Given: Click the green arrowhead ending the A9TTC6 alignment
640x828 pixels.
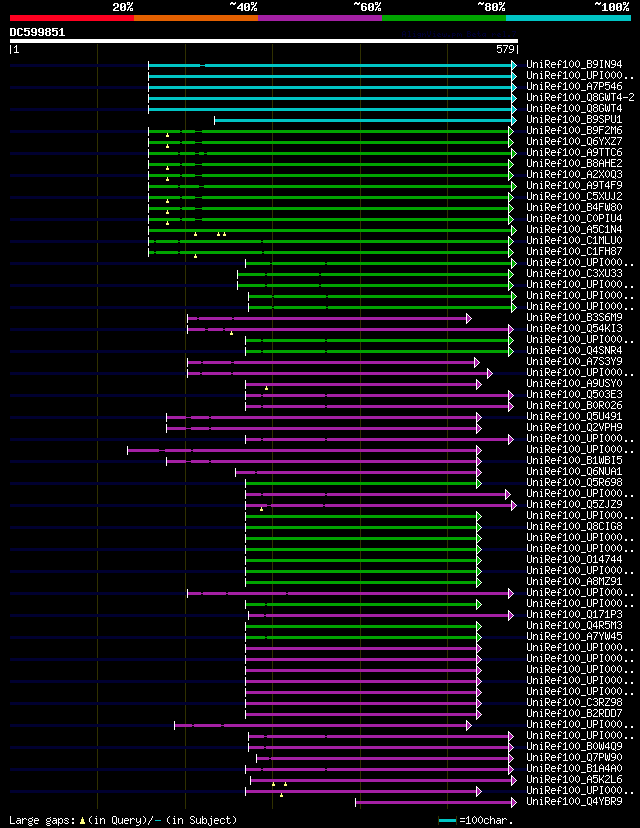Looking at the screenshot, I should (514, 153).
